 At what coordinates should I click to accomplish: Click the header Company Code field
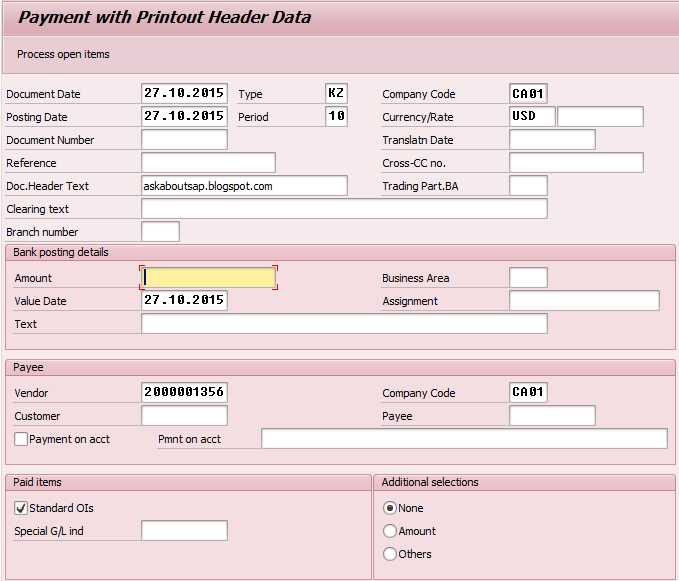528,94
